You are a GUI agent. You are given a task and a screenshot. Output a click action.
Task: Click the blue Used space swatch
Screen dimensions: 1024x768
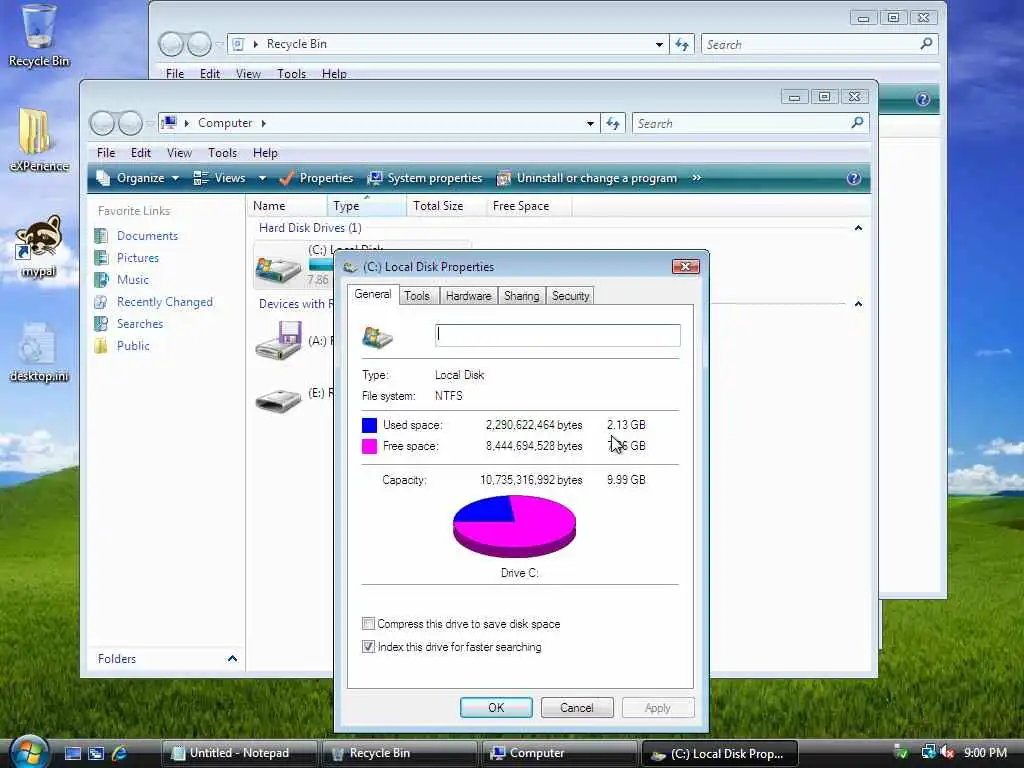point(369,425)
